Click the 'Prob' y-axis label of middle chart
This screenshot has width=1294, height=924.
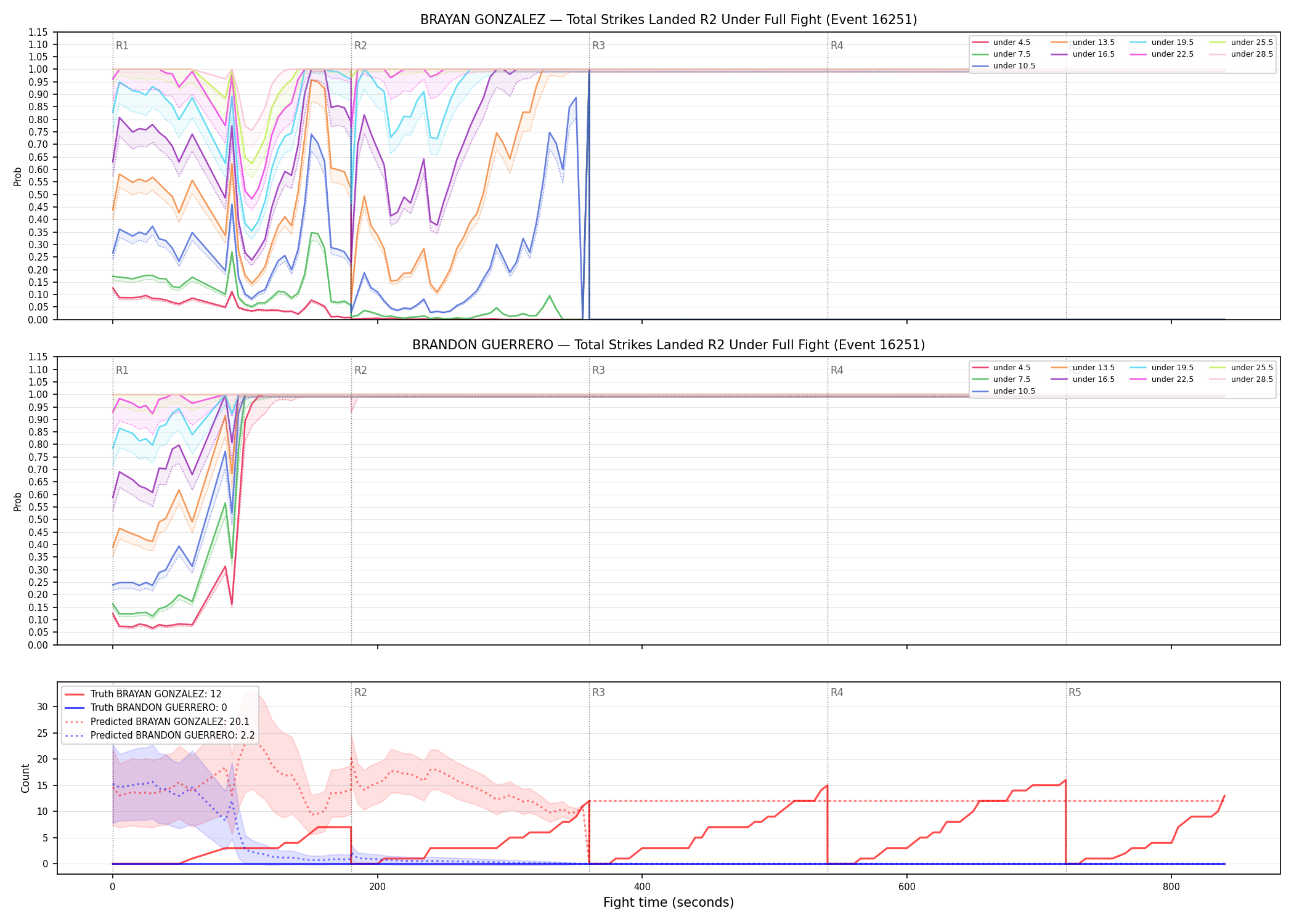click(18, 501)
